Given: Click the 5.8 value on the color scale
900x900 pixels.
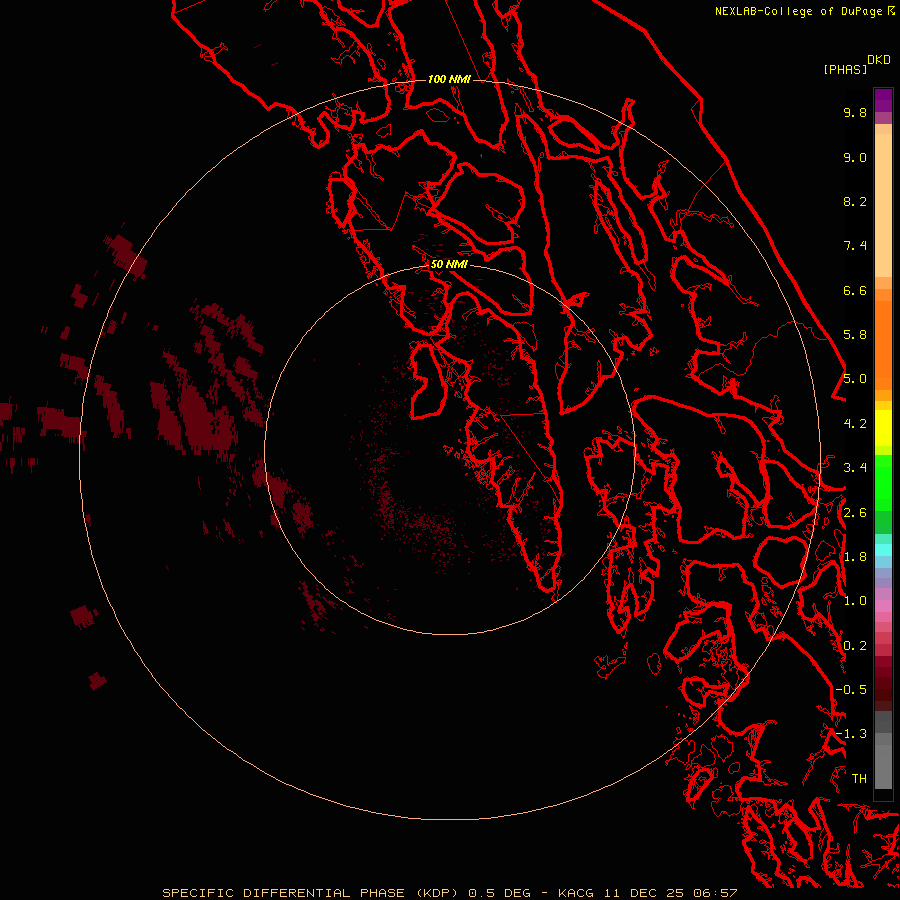Looking at the screenshot, I should click(x=855, y=335).
